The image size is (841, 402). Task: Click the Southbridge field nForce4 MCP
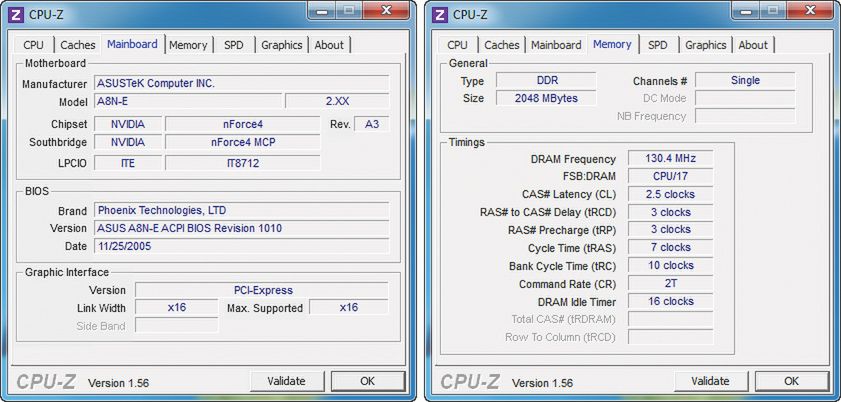pyautogui.click(x=243, y=142)
